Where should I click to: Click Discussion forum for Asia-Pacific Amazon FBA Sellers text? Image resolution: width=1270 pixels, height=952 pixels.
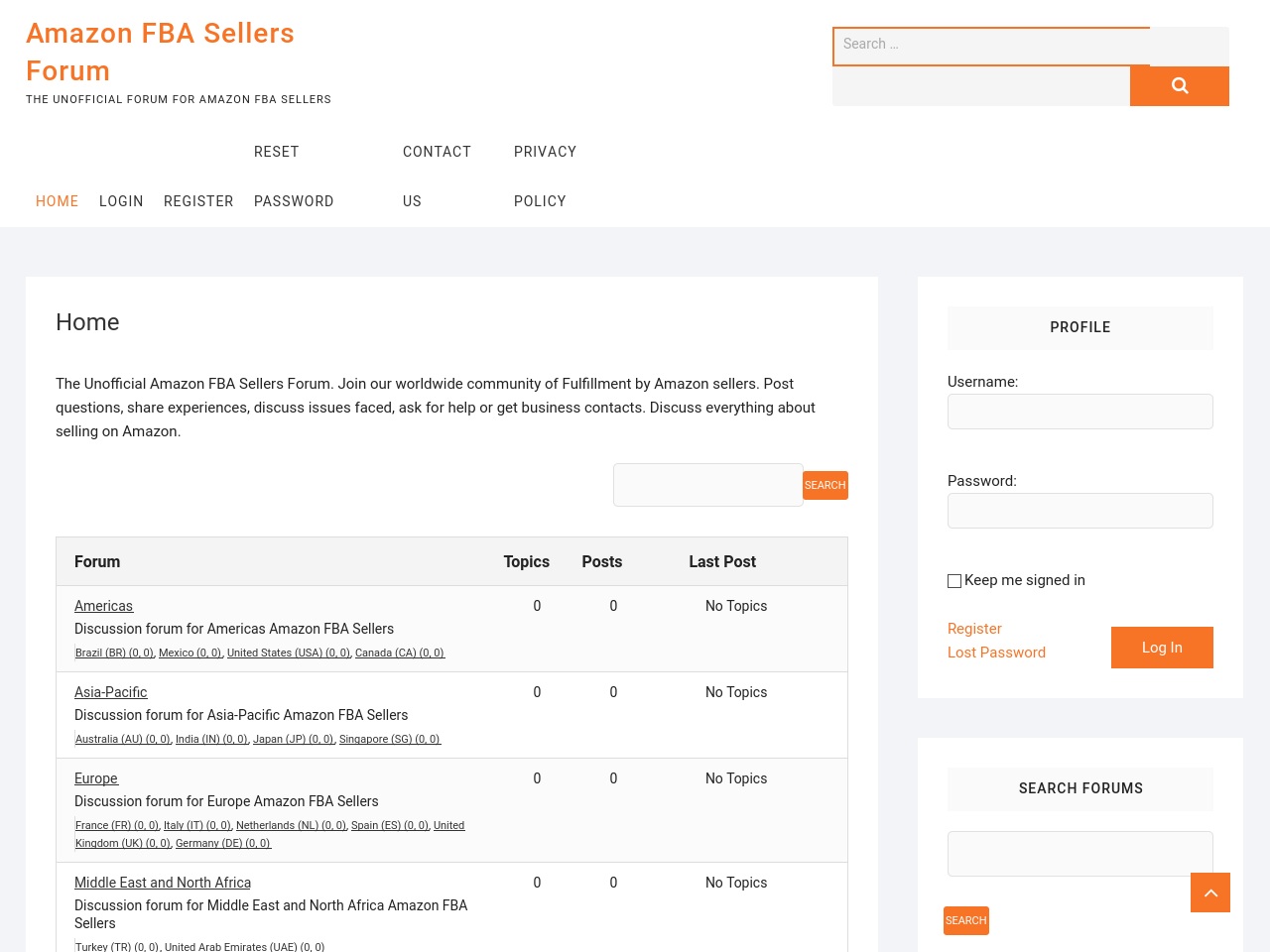[241, 715]
